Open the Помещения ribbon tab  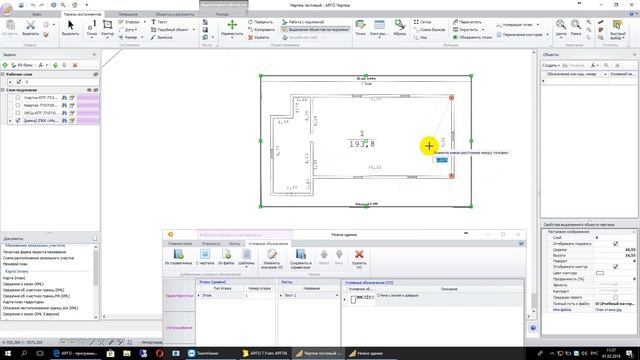coord(128,14)
